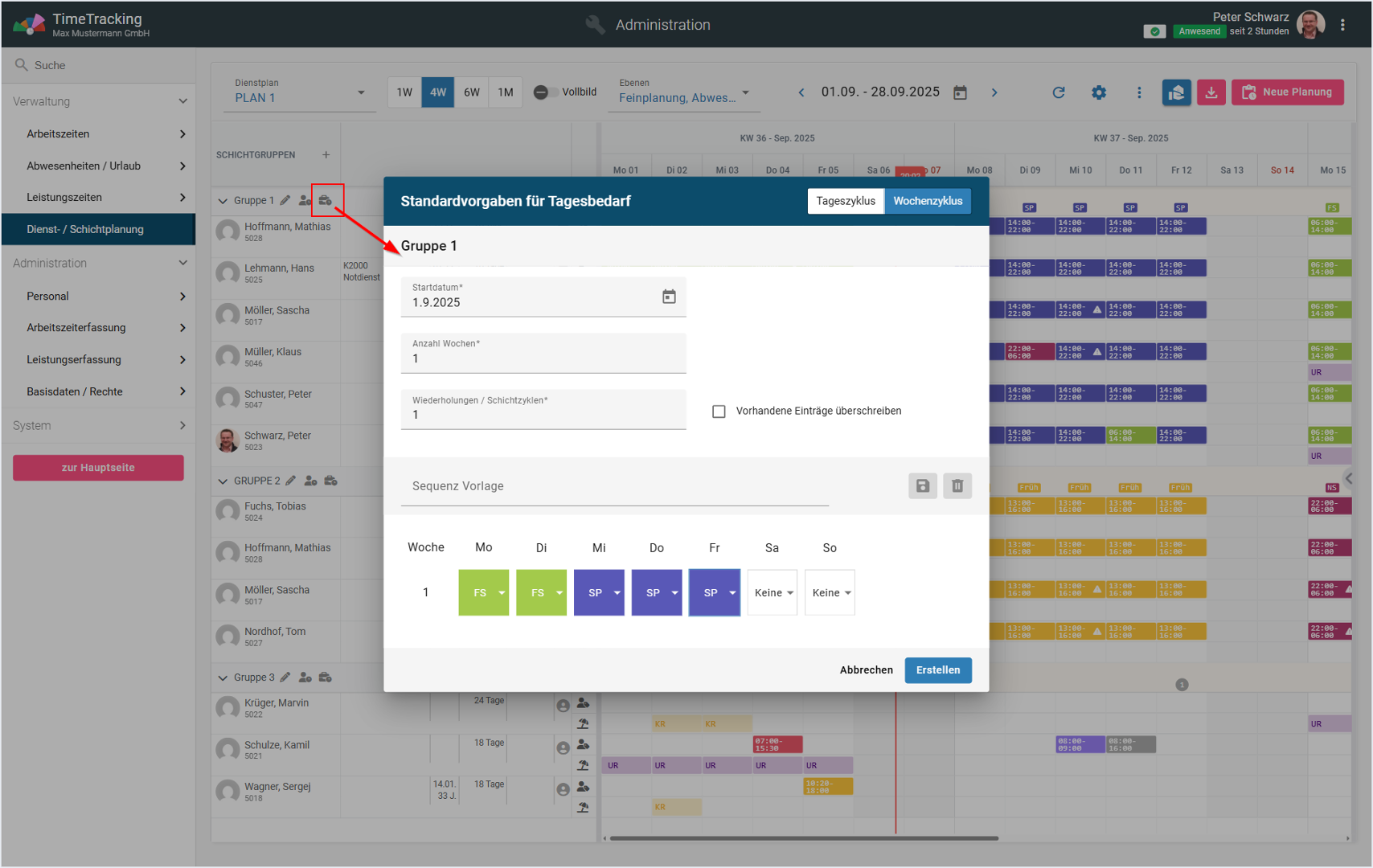Switch to Tageszyklus mode
1373x868 pixels.
click(x=845, y=201)
